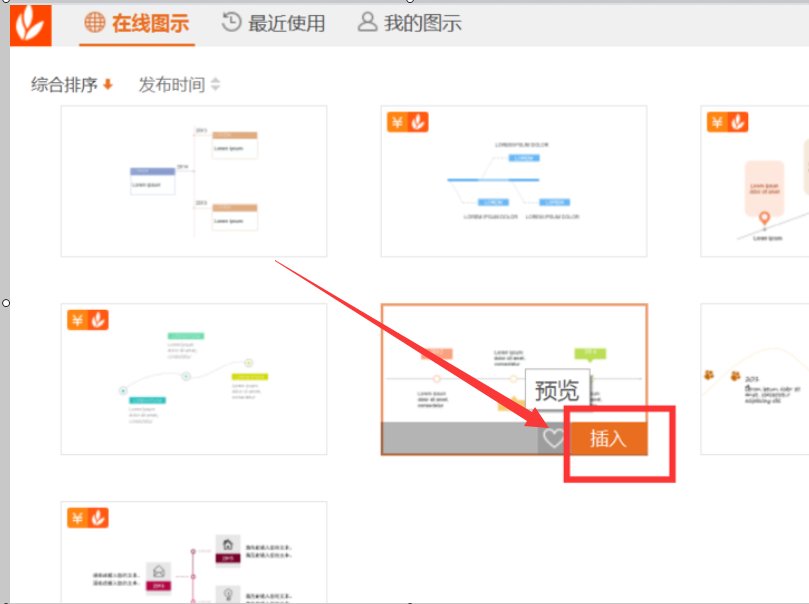Screen dimensions: 809x604
Task: Switch to the 最近使用 tab
Action: click(287, 22)
